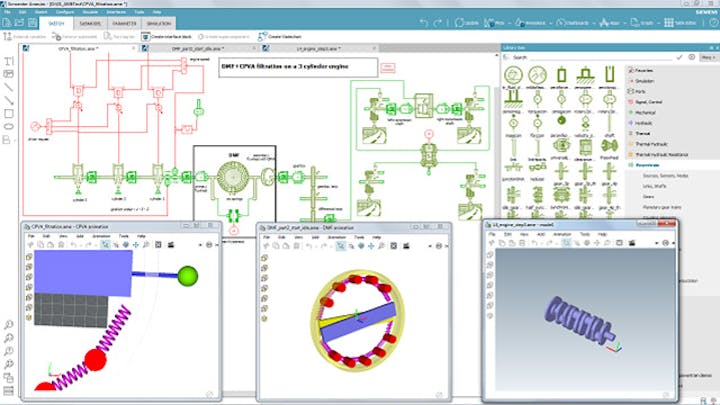Switch to the SUBMODEL mode tab
The image size is (720, 405).
click(90, 23)
